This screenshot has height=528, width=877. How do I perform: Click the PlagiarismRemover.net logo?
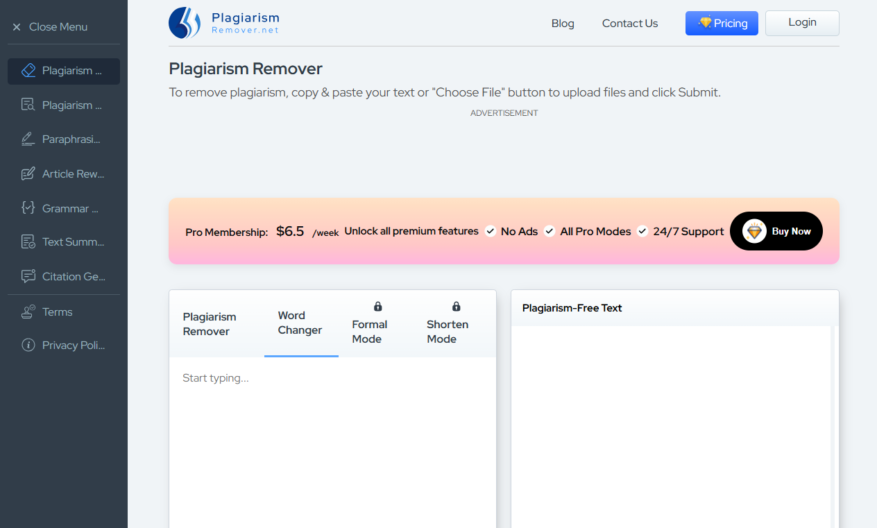coord(224,23)
